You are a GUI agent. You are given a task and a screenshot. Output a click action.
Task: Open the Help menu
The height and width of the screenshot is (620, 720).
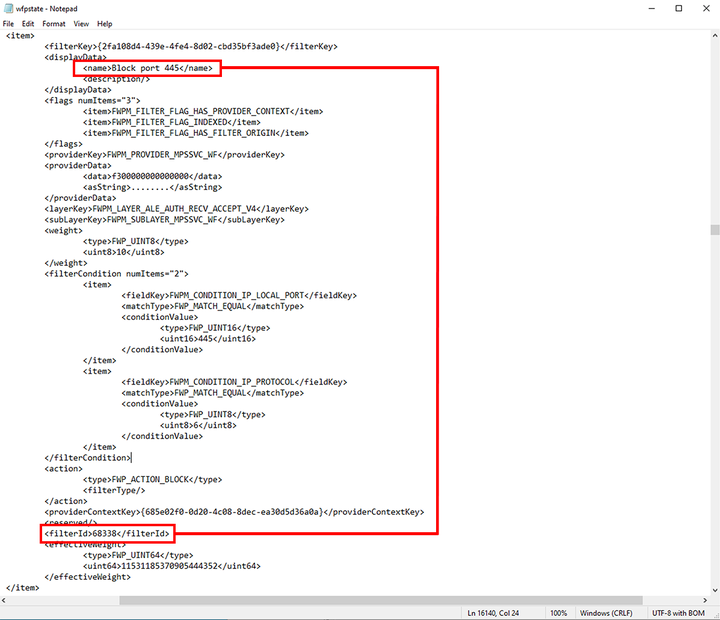[105, 24]
